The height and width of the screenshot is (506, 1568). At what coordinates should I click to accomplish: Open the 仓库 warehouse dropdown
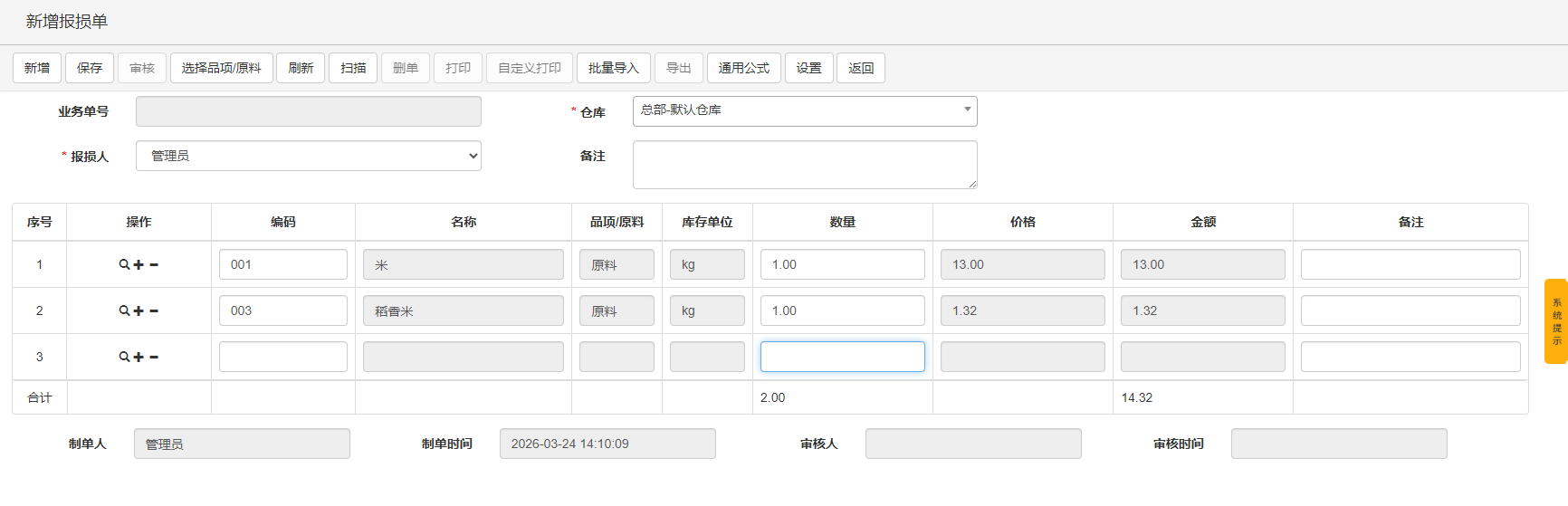point(804,111)
